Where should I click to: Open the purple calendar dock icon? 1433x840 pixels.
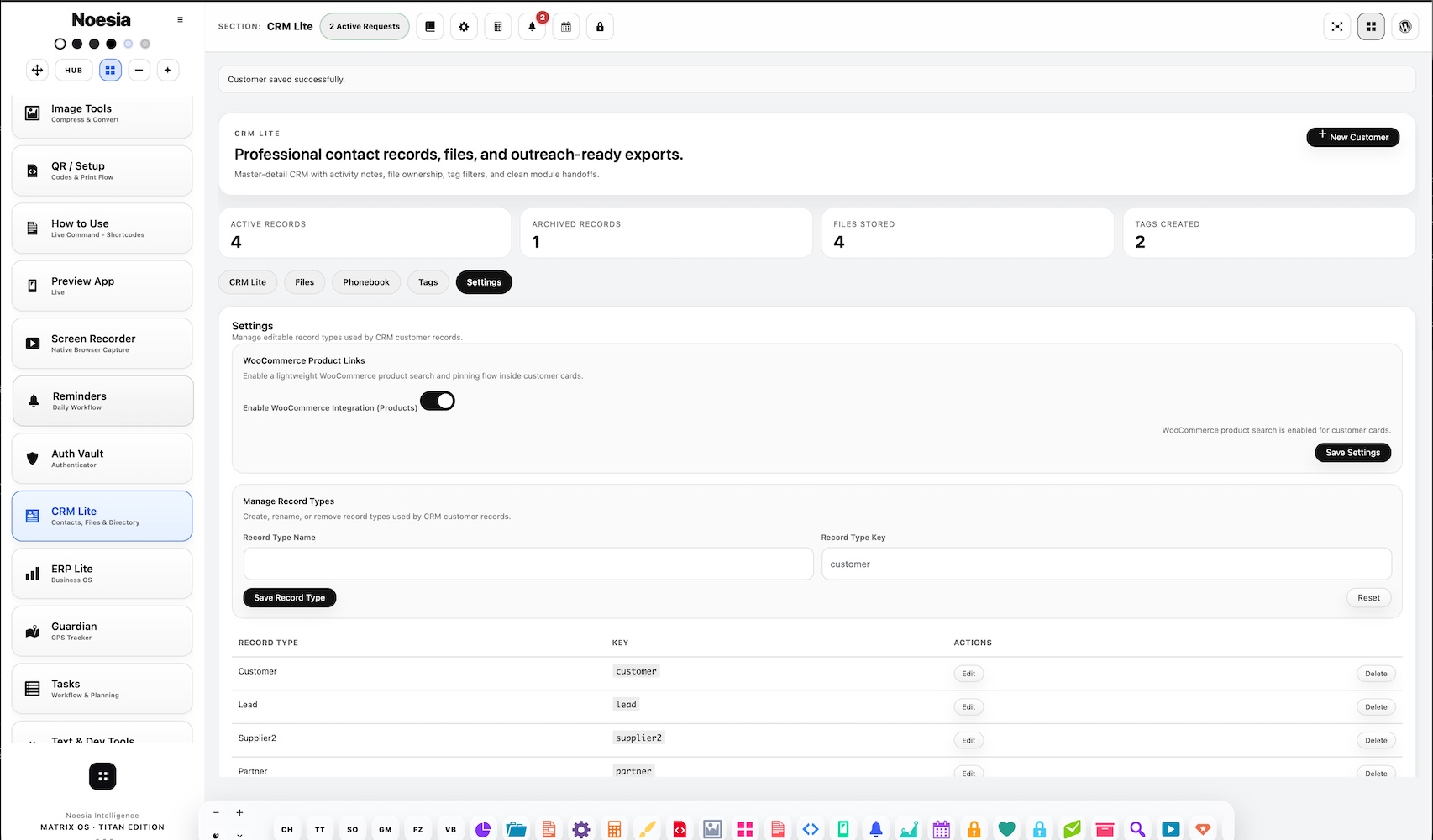942,829
